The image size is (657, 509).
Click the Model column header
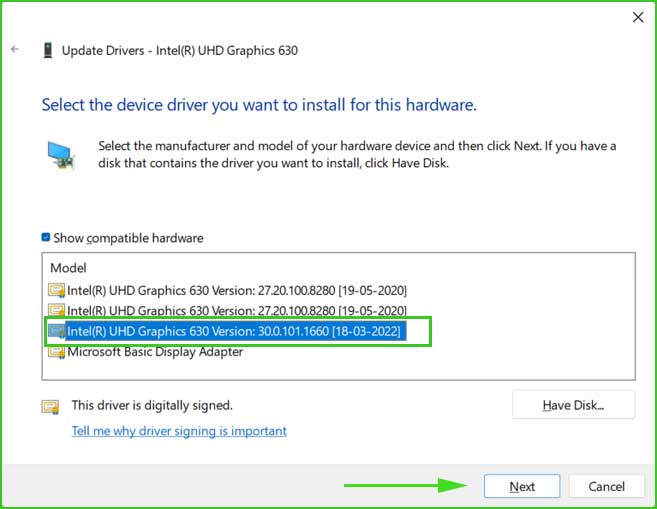(68, 268)
